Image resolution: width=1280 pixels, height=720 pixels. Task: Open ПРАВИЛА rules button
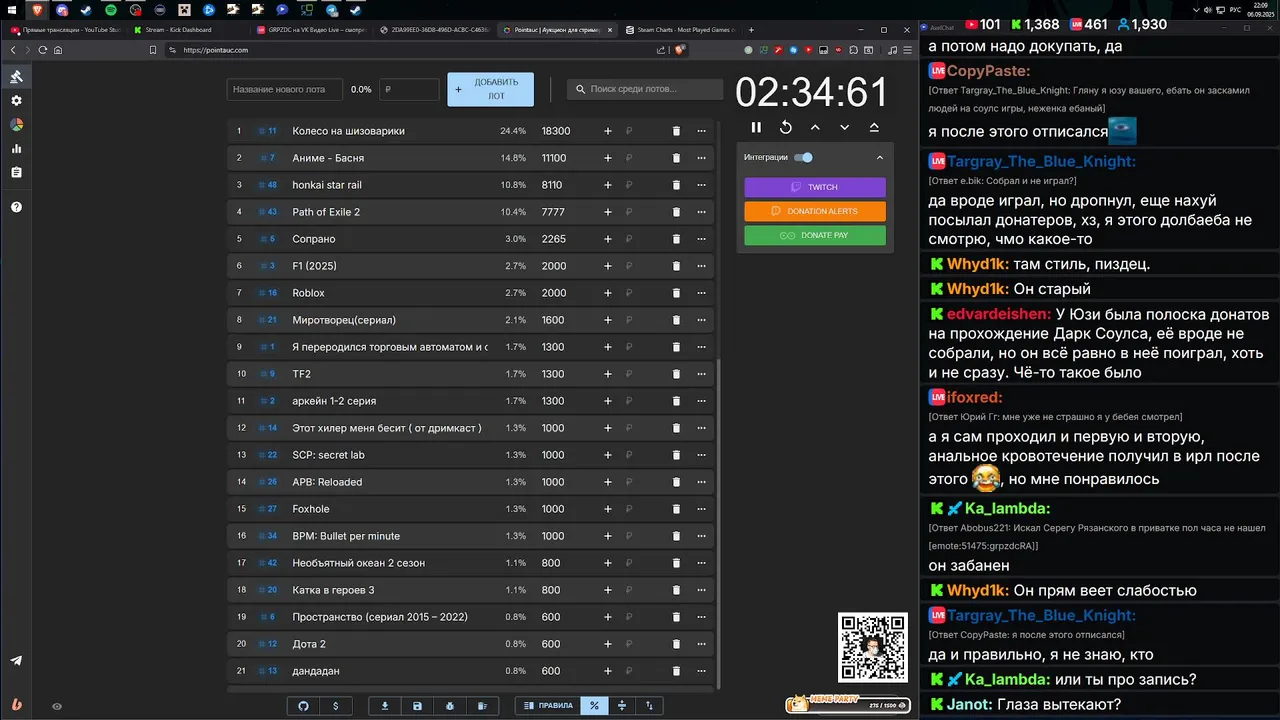pyautogui.click(x=548, y=705)
